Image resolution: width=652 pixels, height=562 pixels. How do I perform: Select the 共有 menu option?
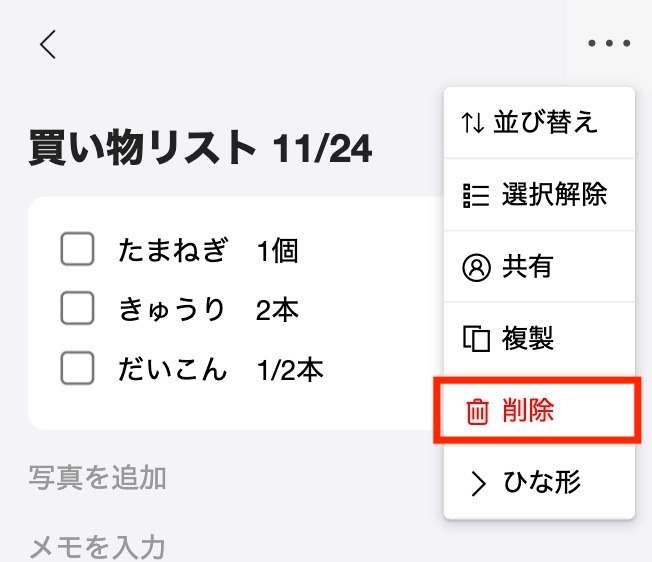click(x=539, y=267)
